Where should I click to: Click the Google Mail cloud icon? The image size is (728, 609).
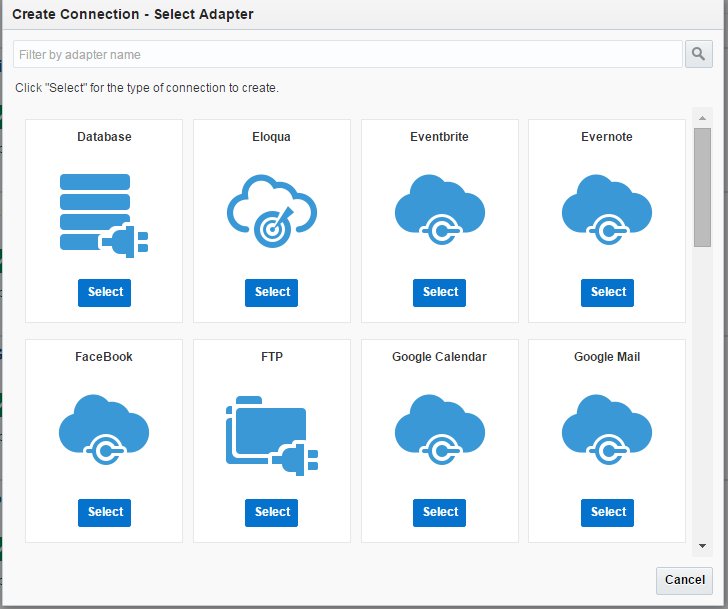tap(607, 430)
